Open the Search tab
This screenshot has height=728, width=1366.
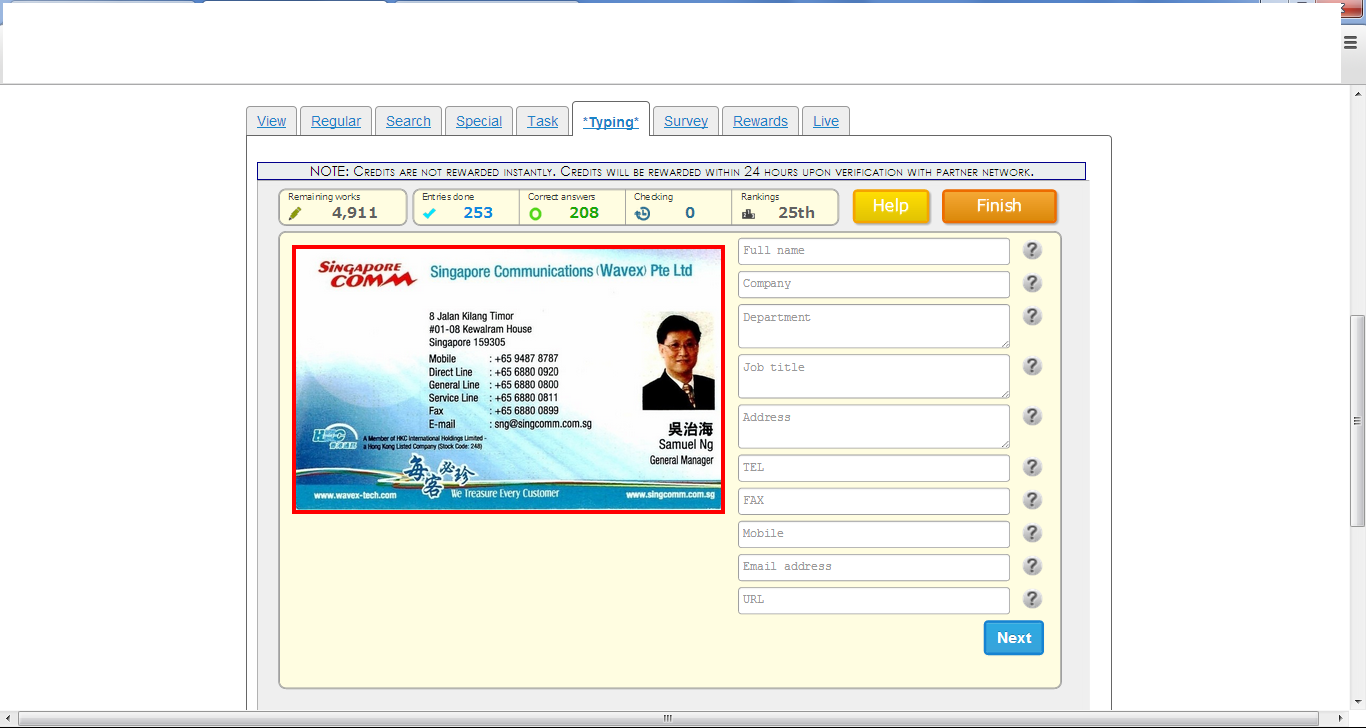click(408, 121)
